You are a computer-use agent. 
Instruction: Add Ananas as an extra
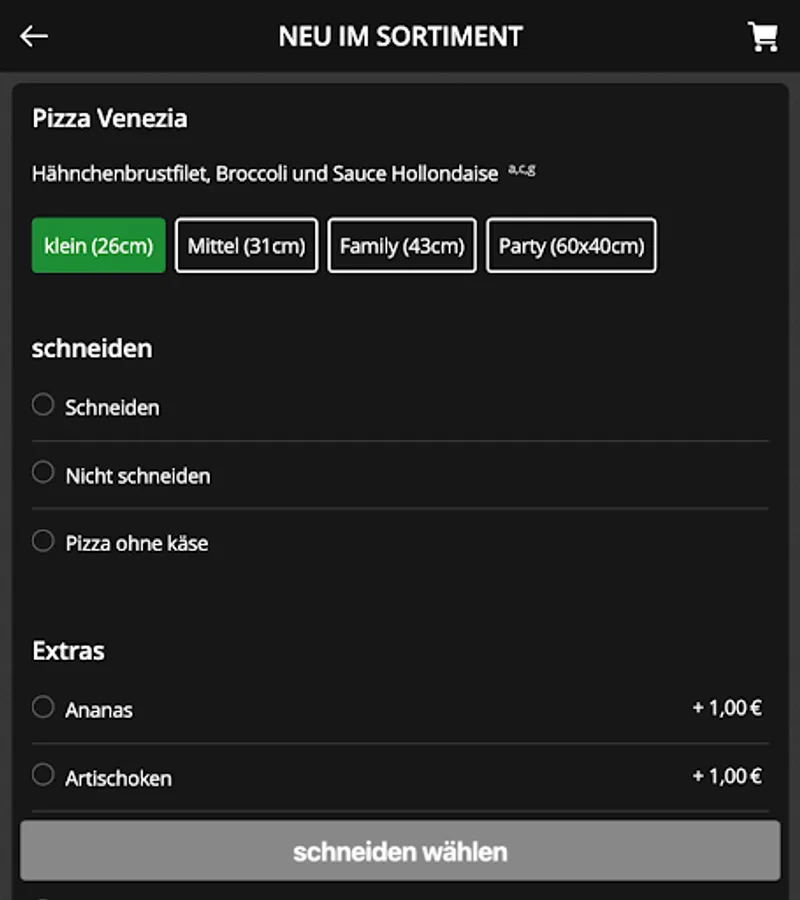(x=43, y=708)
